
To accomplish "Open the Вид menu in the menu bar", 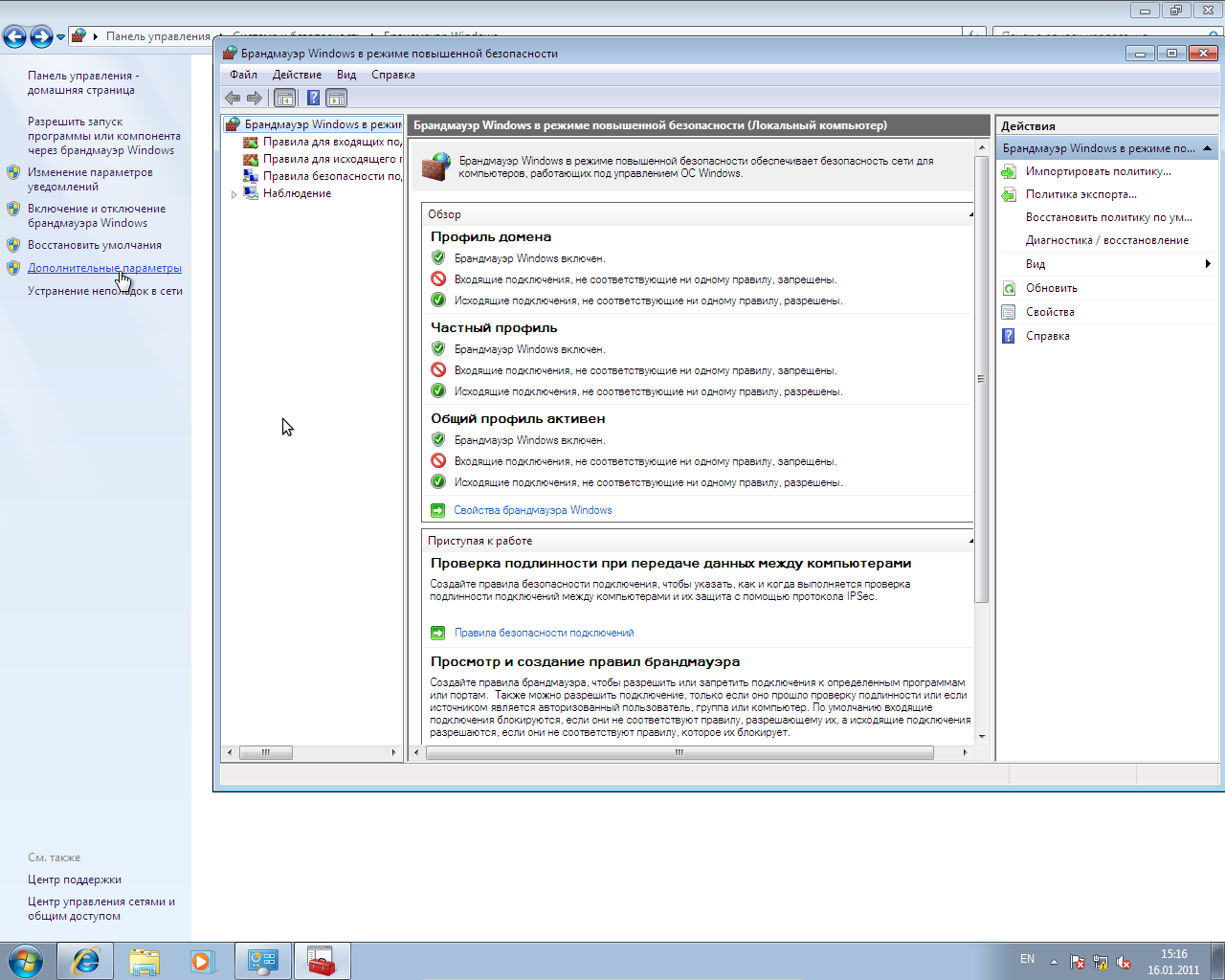I will click(x=346, y=75).
